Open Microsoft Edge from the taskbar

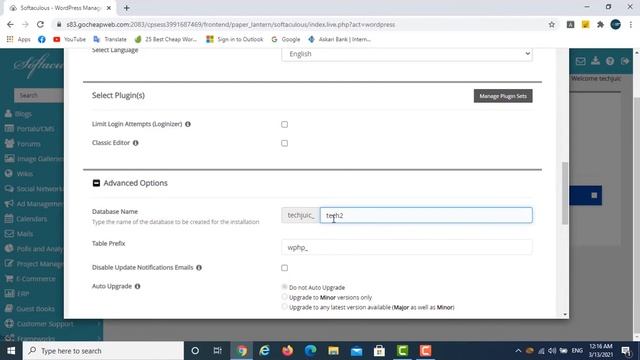pos(310,351)
